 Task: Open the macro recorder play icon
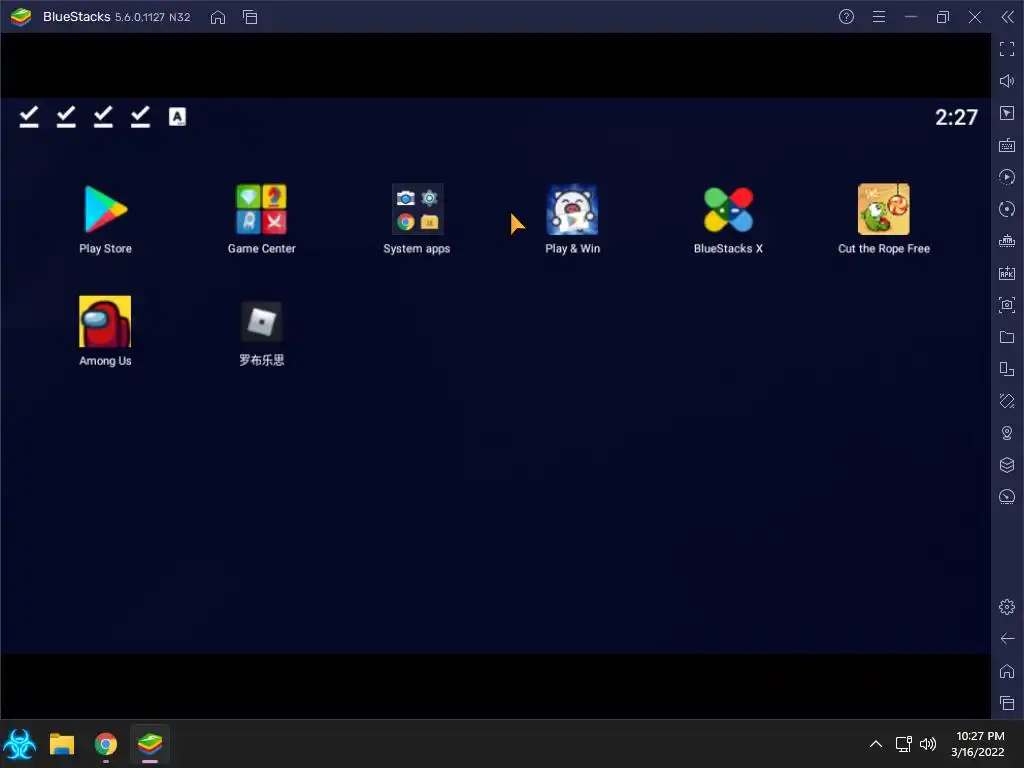pyautogui.click(x=1007, y=177)
